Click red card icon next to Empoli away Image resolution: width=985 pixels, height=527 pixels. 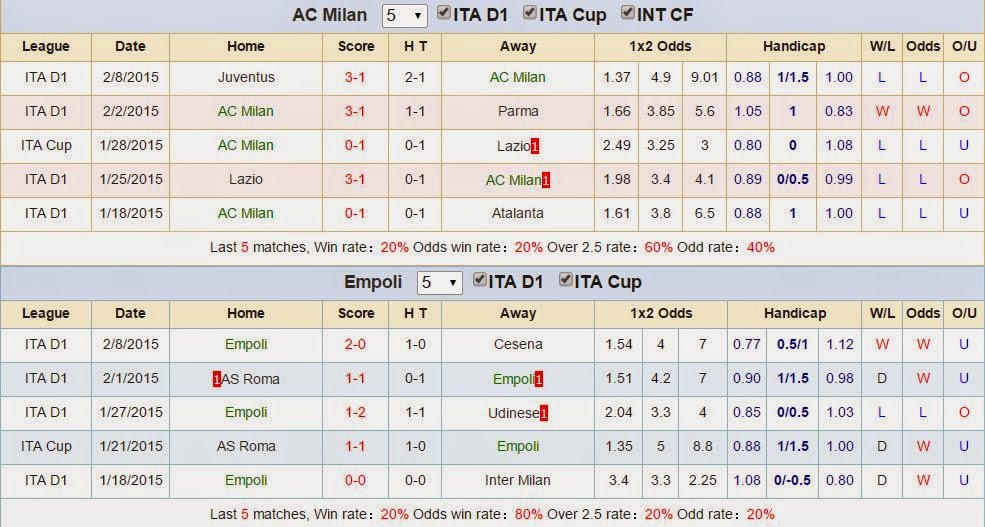[x=539, y=379]
